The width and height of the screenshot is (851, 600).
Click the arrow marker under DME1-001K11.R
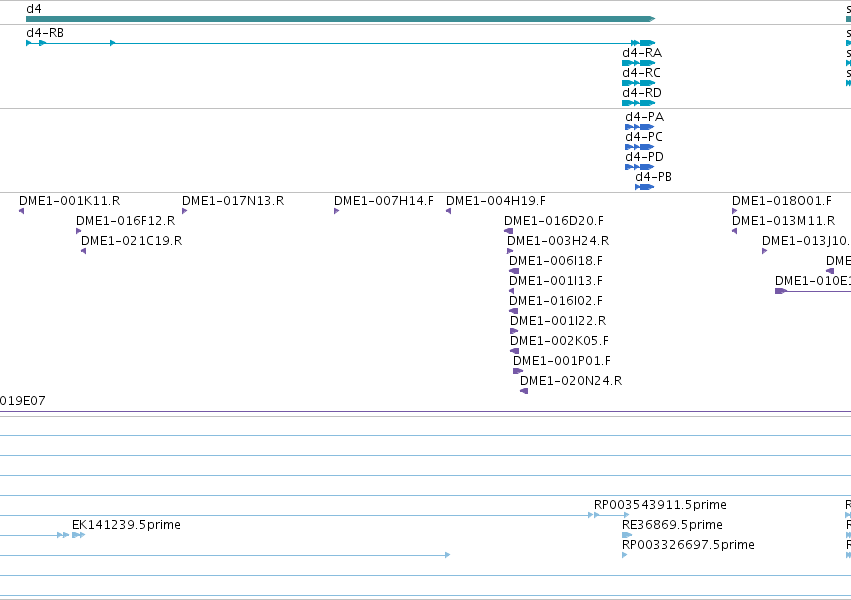(22, 211)
